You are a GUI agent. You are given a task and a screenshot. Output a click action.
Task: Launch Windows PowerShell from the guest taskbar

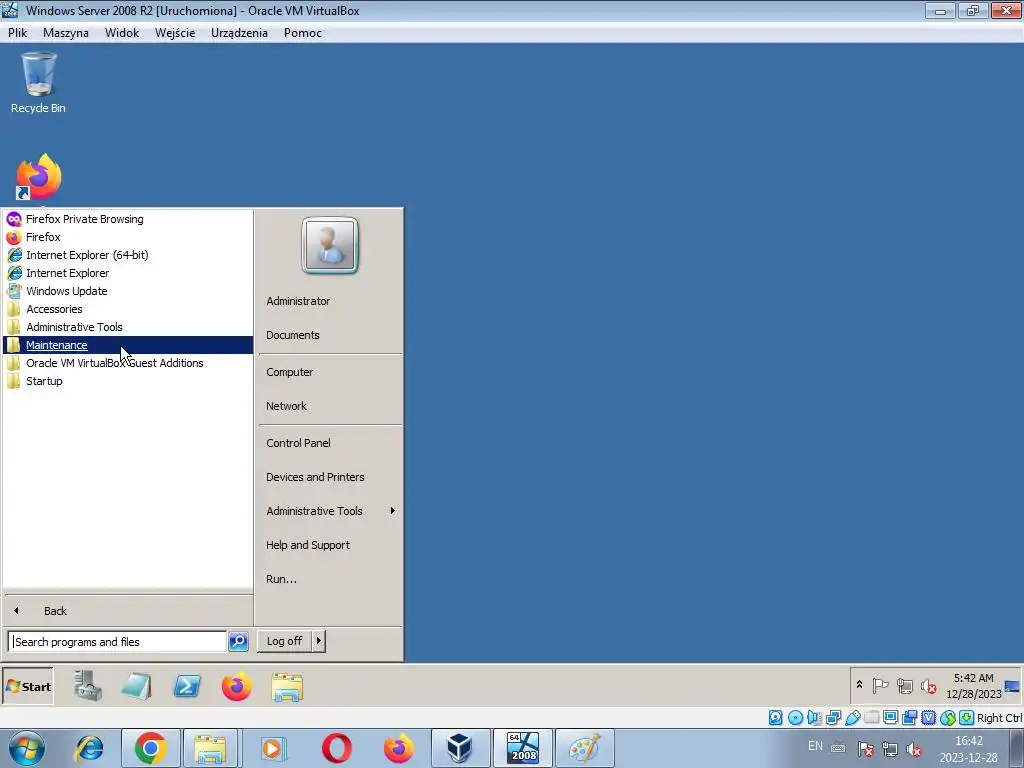pyautogui.click(x=187, y=687)
